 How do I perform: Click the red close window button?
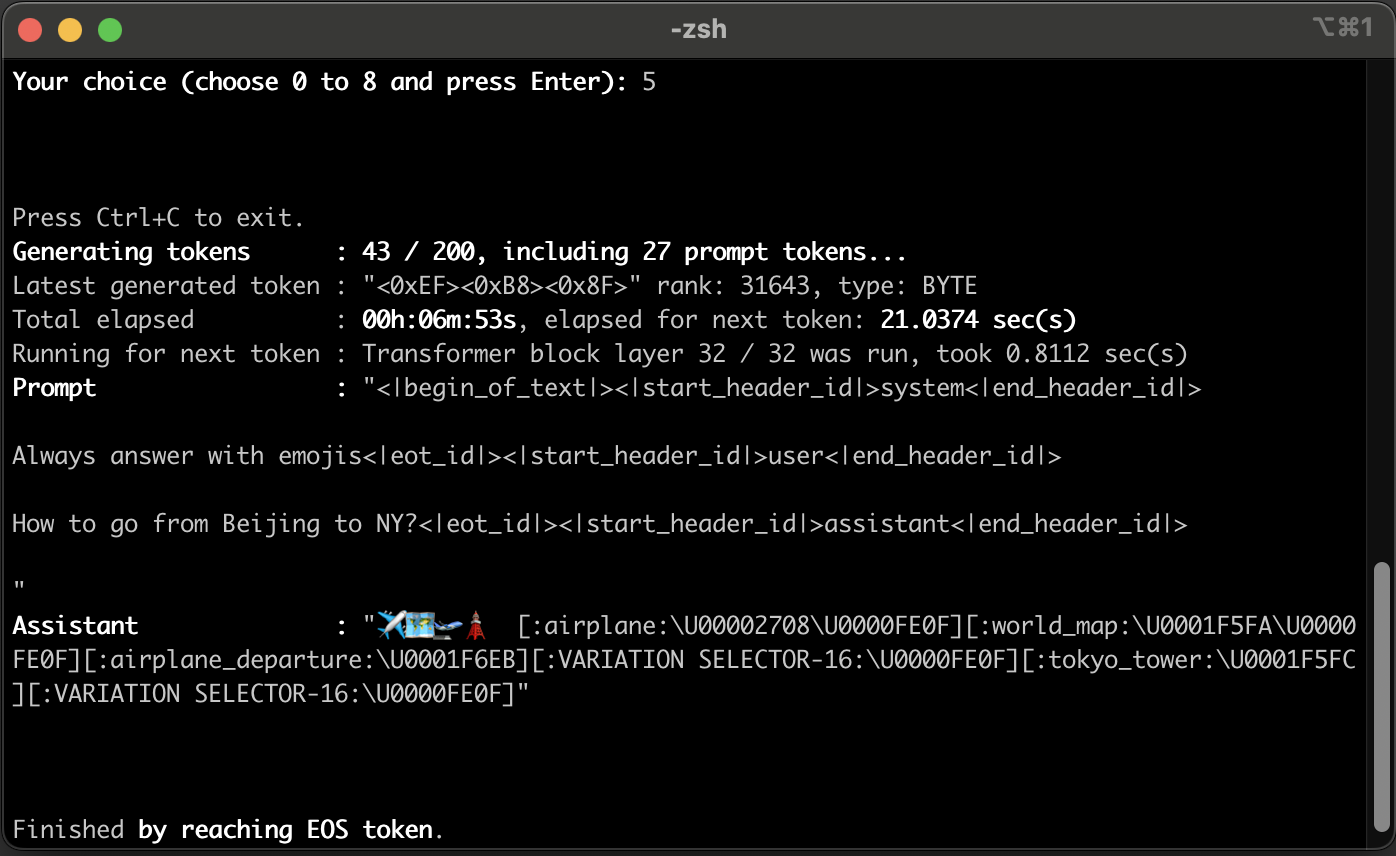[30, 29]
